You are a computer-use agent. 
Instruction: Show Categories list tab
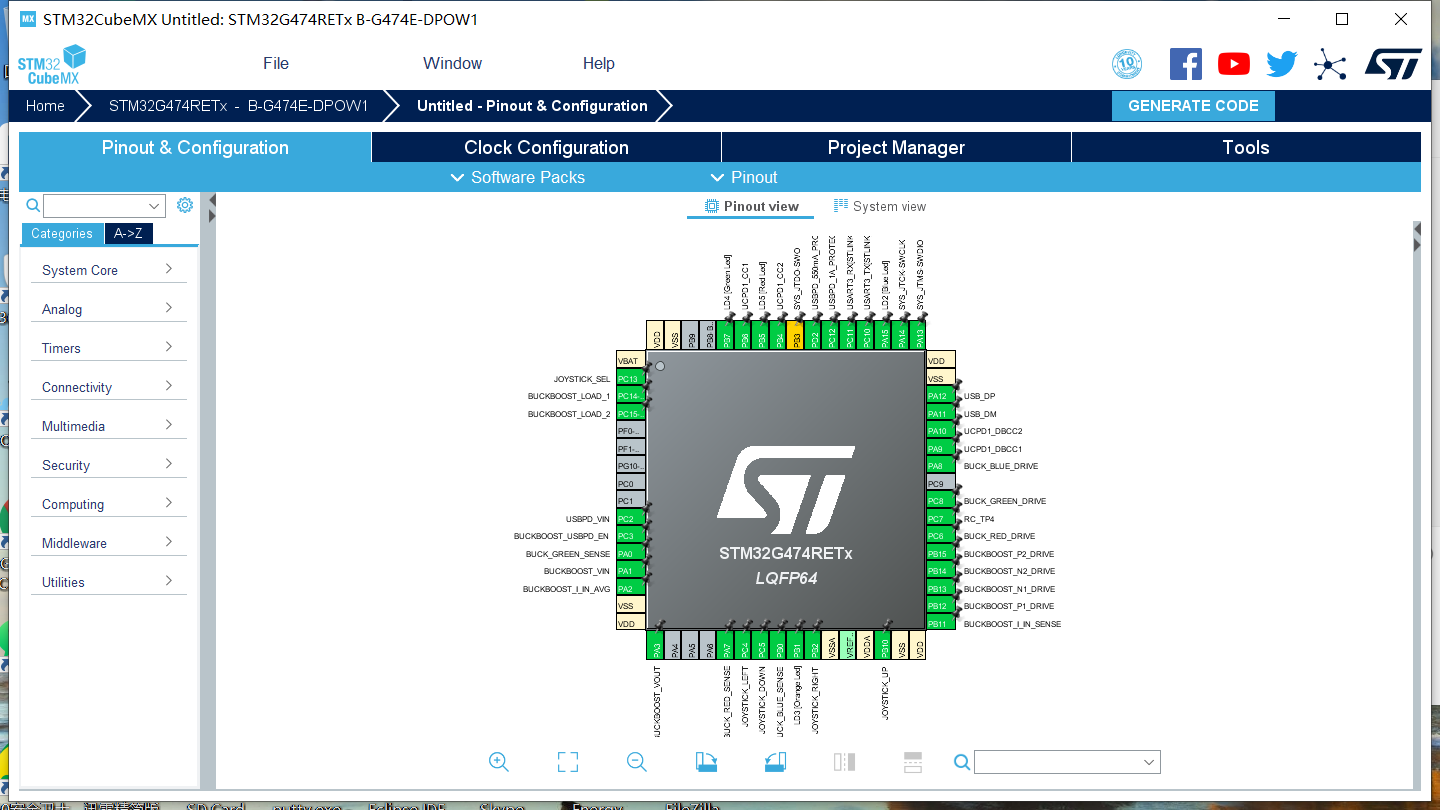(62, 233)
